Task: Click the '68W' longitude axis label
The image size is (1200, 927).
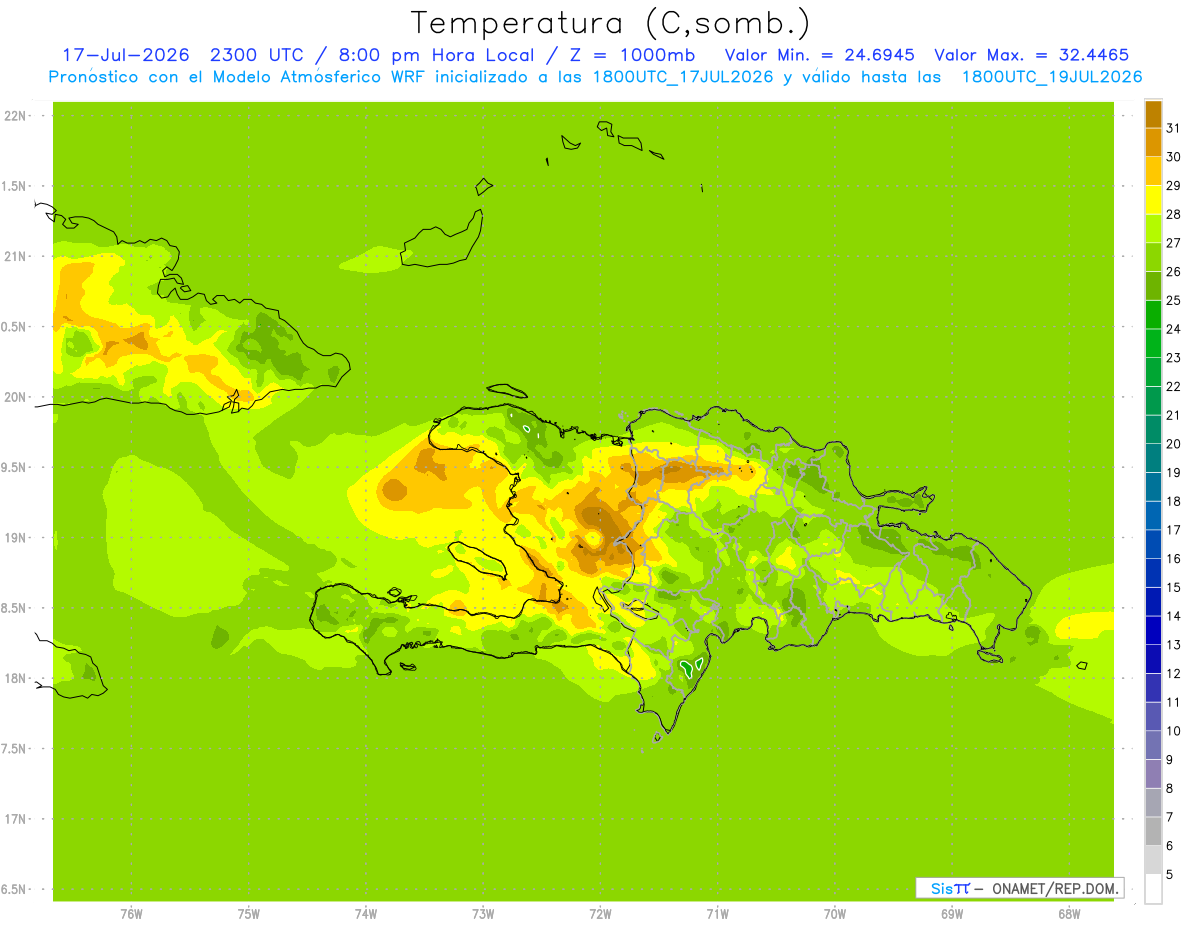Action: (1069, 914)
